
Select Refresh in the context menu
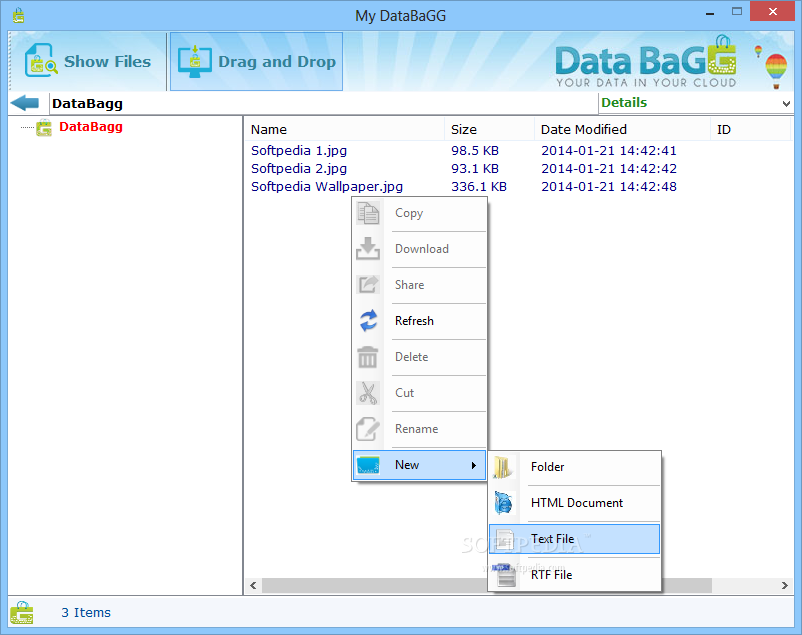[x=419, y=321]
